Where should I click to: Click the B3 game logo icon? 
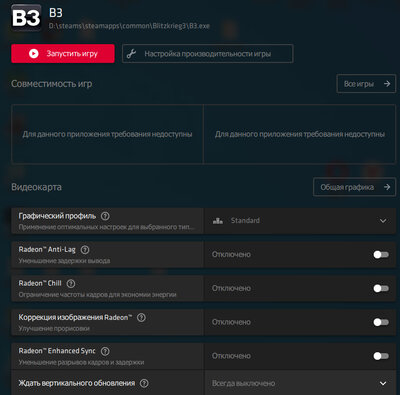pyautogui.click(x=26, y=17)
